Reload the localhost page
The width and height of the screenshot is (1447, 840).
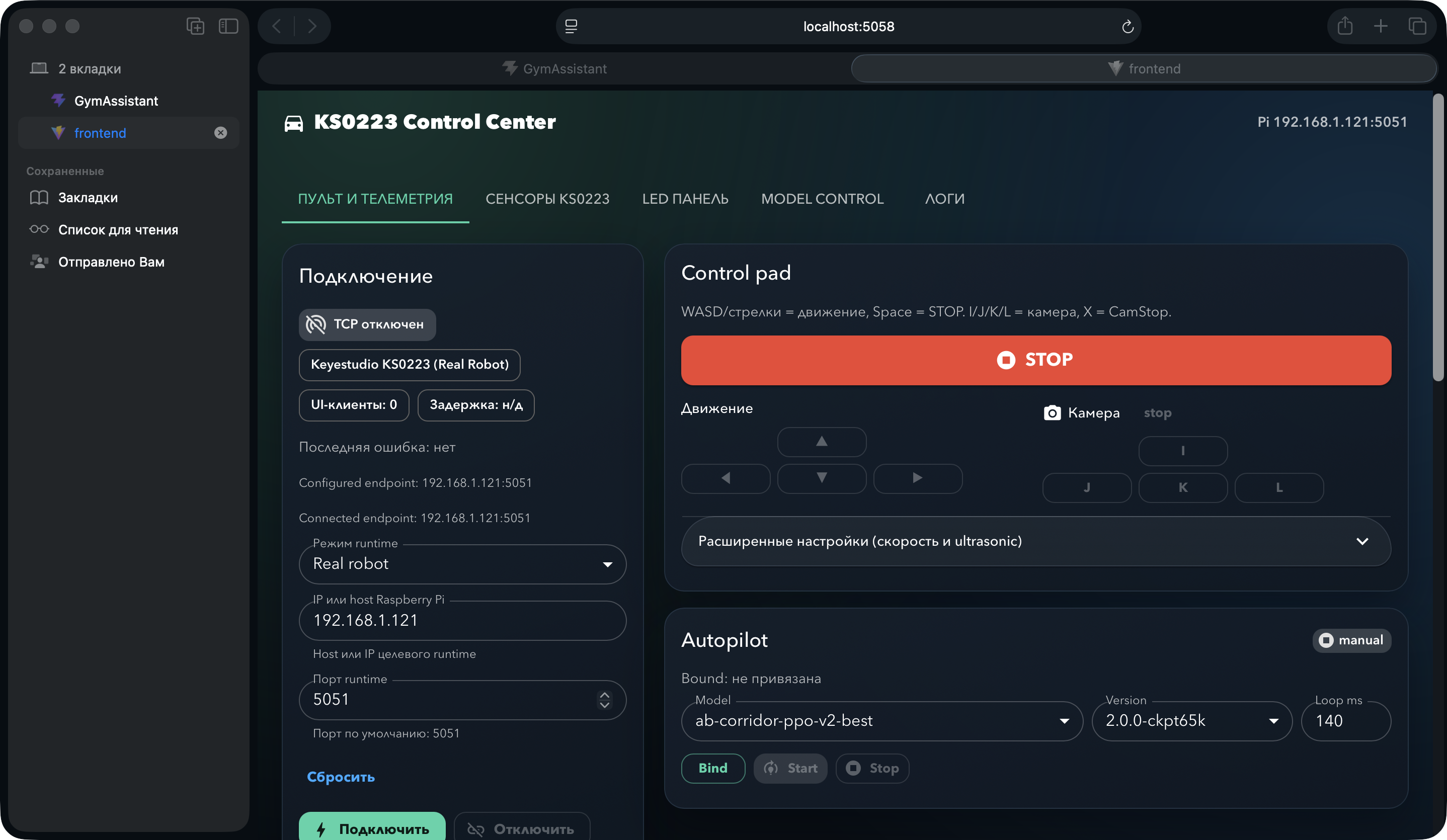pyautogui.click(x=1127, y=27)
